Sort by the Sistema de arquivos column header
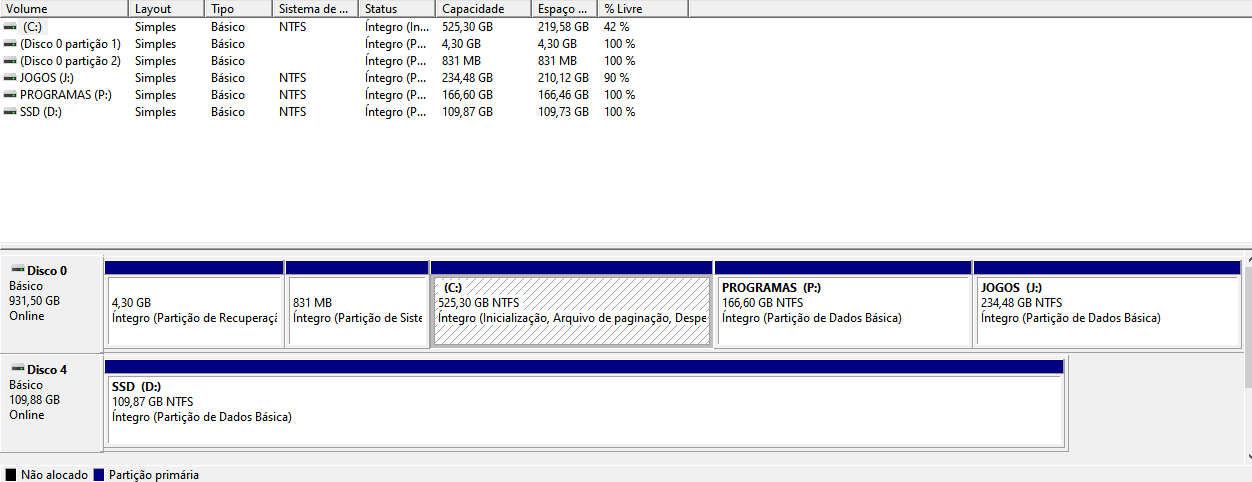Viewport: 1252px width, 482px height. click(315, 8)
